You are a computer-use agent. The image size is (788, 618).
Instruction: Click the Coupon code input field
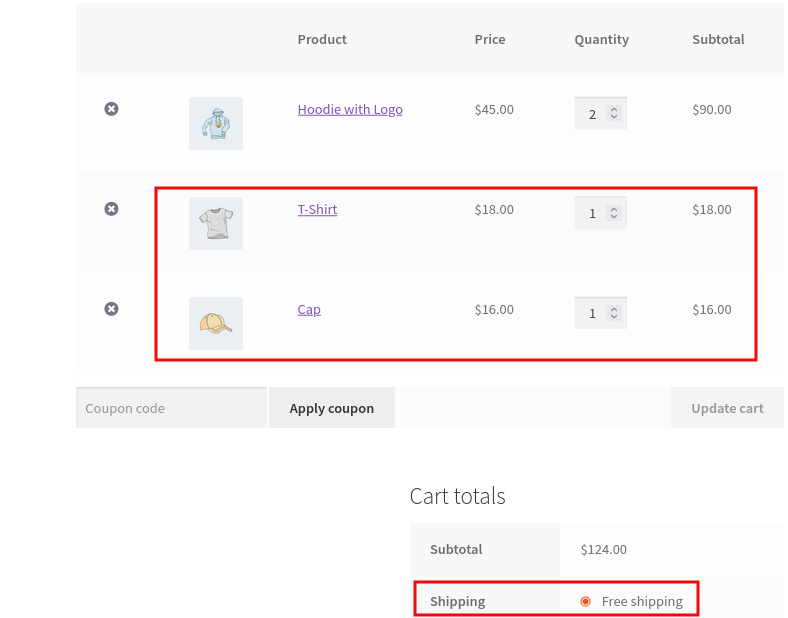point(171,408)
